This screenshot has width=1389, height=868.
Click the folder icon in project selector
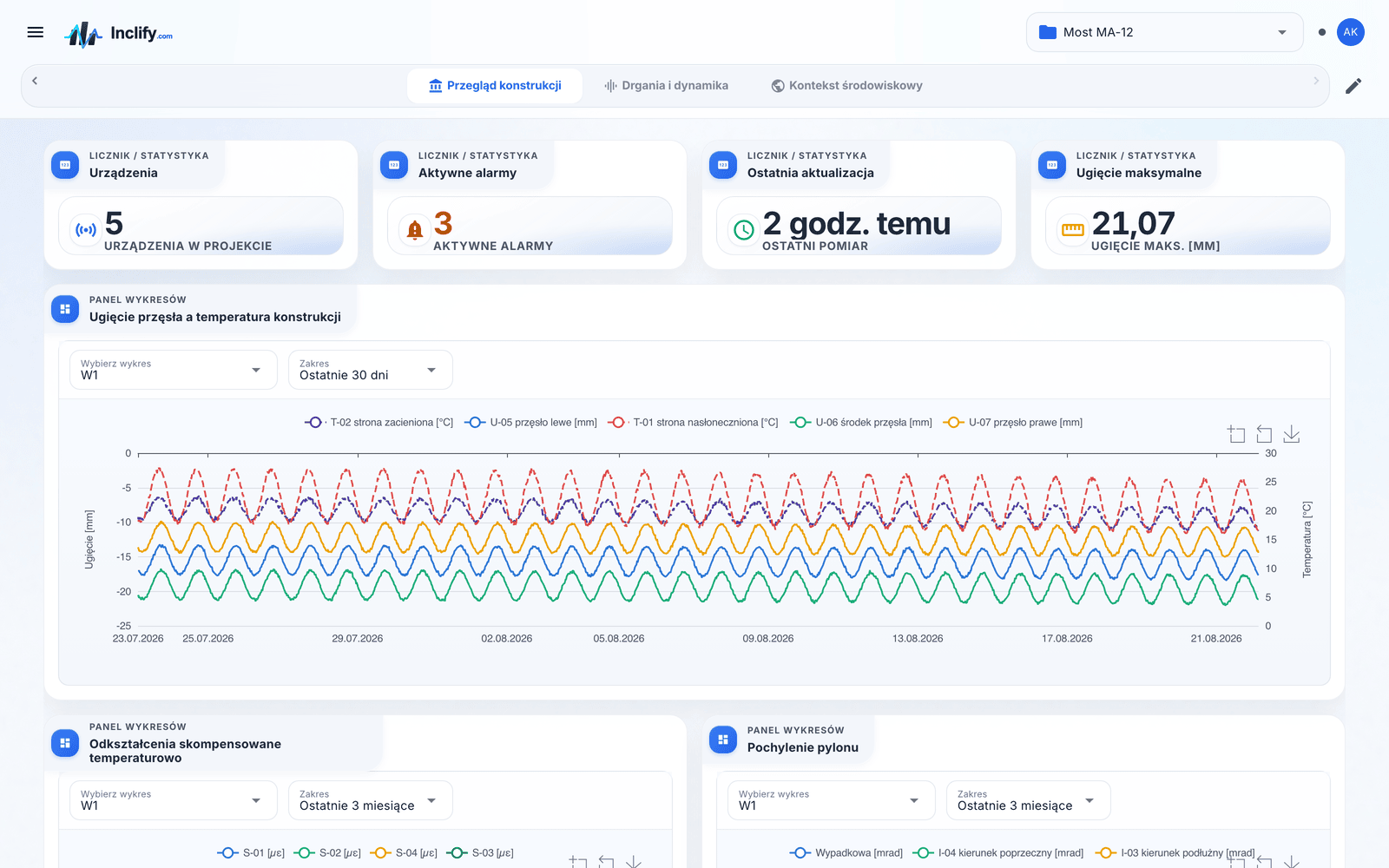click(x=1048, y=33)
